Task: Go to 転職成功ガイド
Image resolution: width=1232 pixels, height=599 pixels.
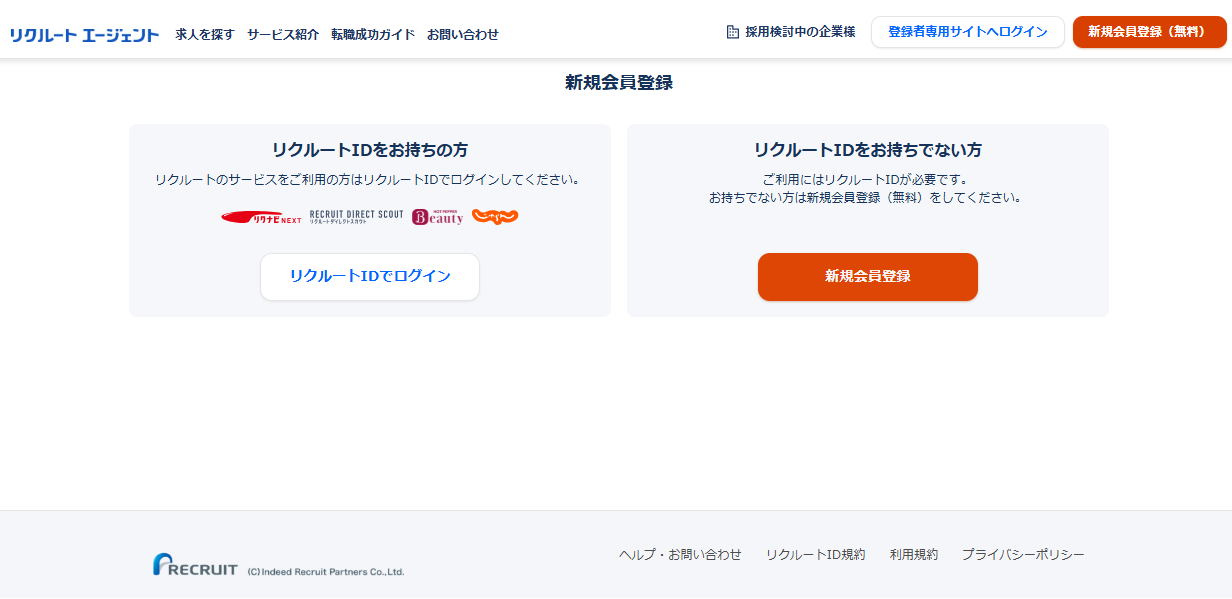Action: point(373,34)
